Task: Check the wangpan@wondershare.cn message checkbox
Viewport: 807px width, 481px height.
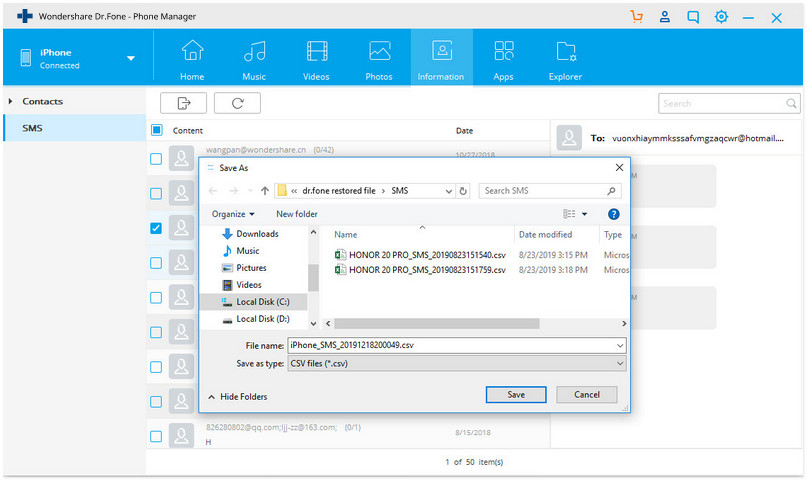Action: pos(156,159)
